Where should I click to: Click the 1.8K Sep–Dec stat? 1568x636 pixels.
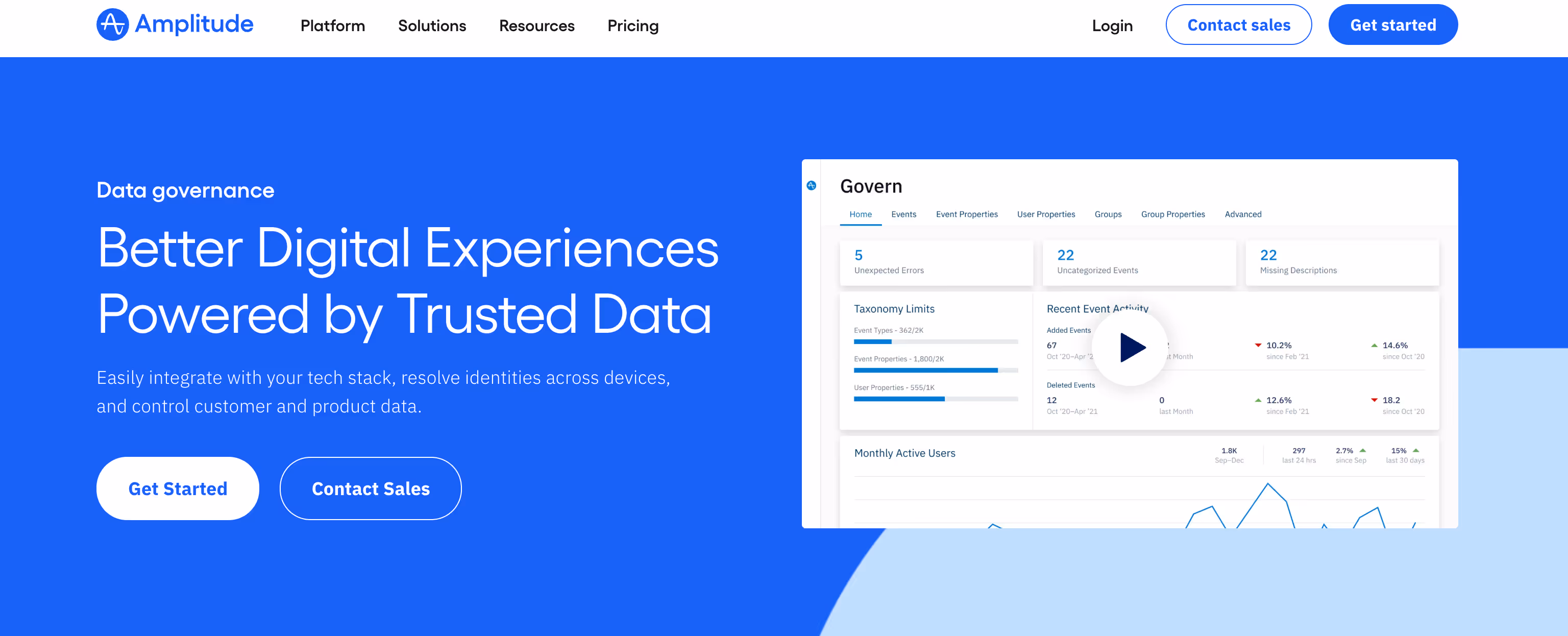tap(1229, 455)
